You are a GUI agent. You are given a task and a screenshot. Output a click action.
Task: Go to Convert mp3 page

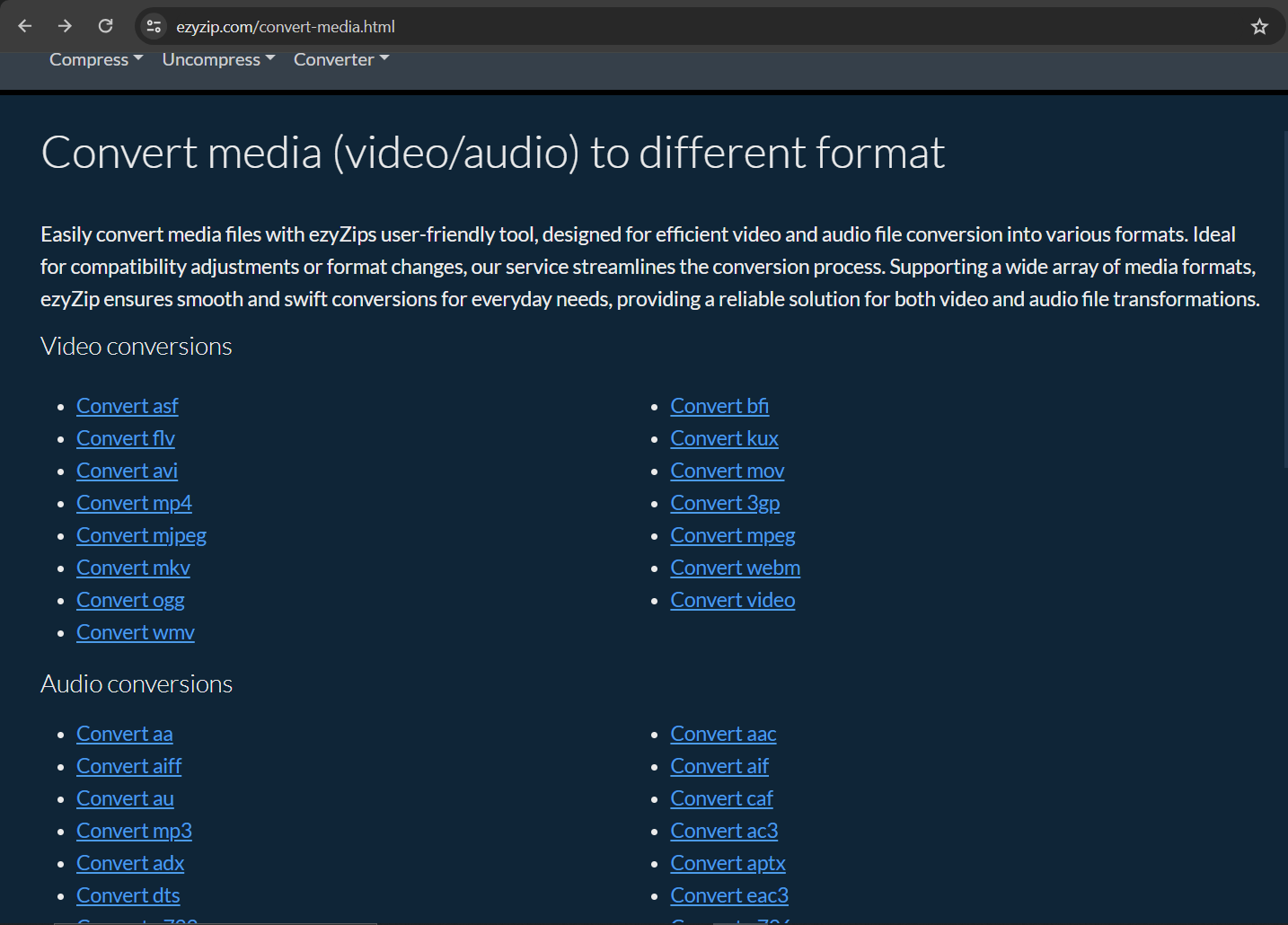pos(134,831)
